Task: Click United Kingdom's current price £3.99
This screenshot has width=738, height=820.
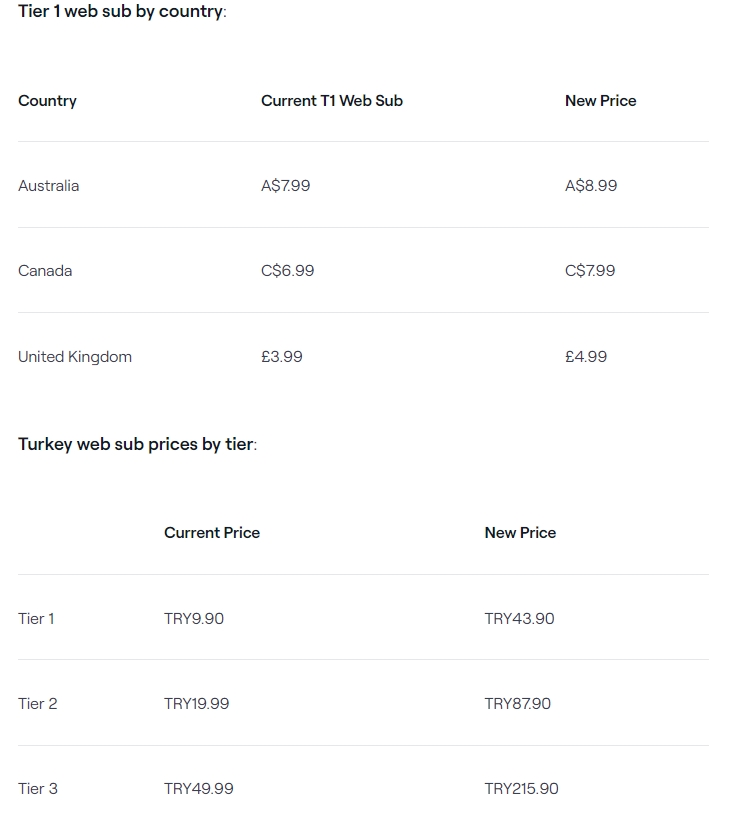Action: pyautogui.click(x=281, y=357)
